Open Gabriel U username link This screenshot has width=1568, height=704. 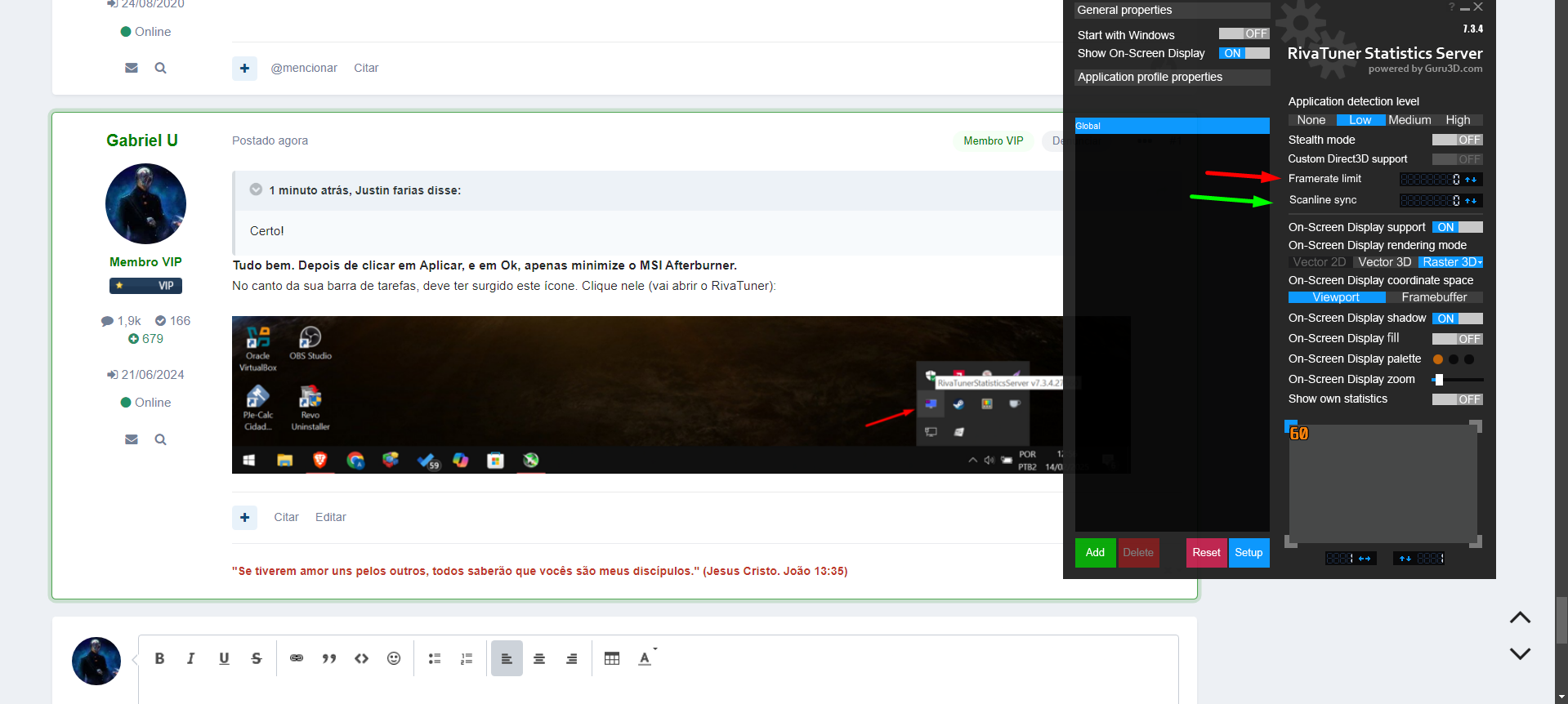point(142,140)
